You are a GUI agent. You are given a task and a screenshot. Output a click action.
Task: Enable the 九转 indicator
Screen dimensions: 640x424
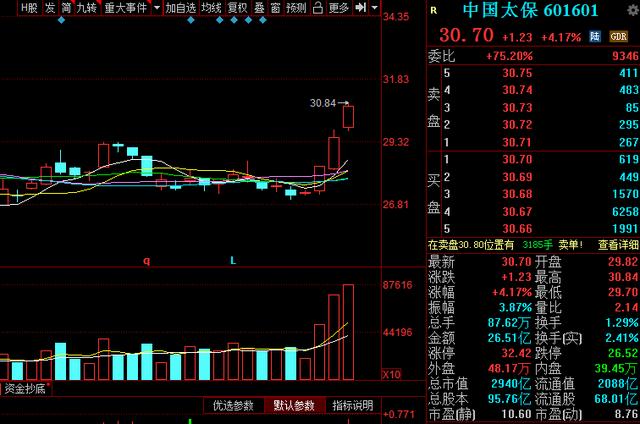click(x=87, y=8)
